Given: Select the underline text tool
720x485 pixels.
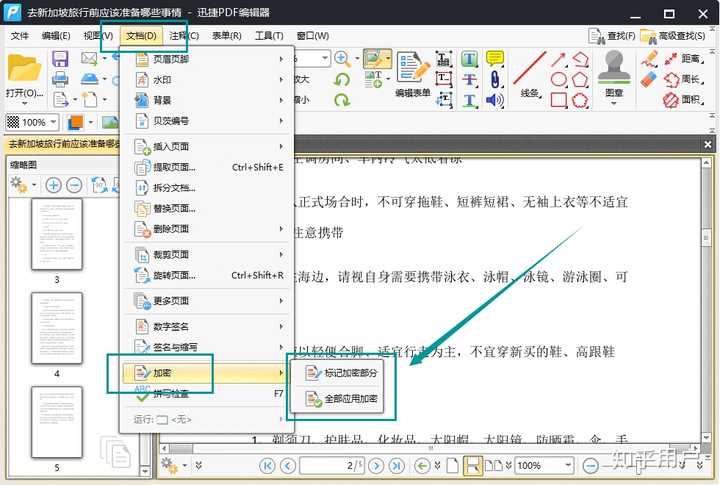Looking at the screenshot, I should [469, 100].
